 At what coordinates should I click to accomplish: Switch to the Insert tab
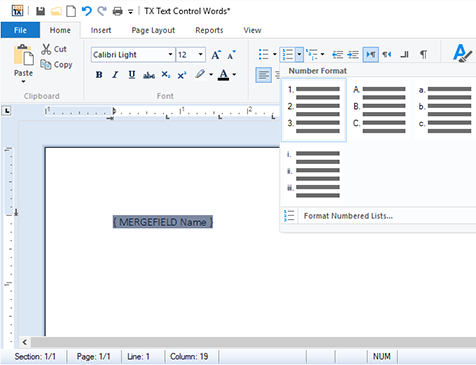pos(101,30)
